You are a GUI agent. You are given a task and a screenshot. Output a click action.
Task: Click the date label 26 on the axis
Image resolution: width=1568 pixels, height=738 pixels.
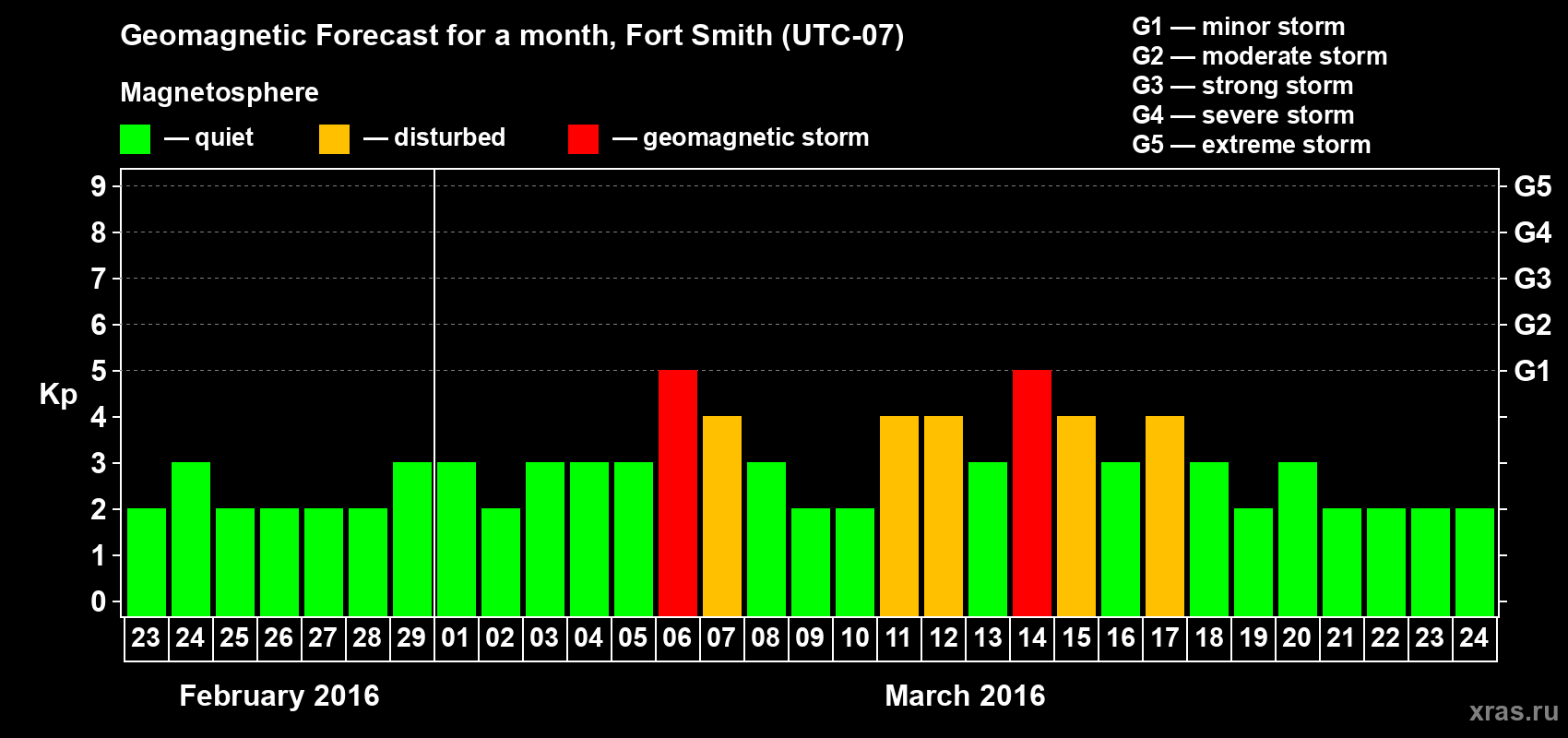click(279, 637)
